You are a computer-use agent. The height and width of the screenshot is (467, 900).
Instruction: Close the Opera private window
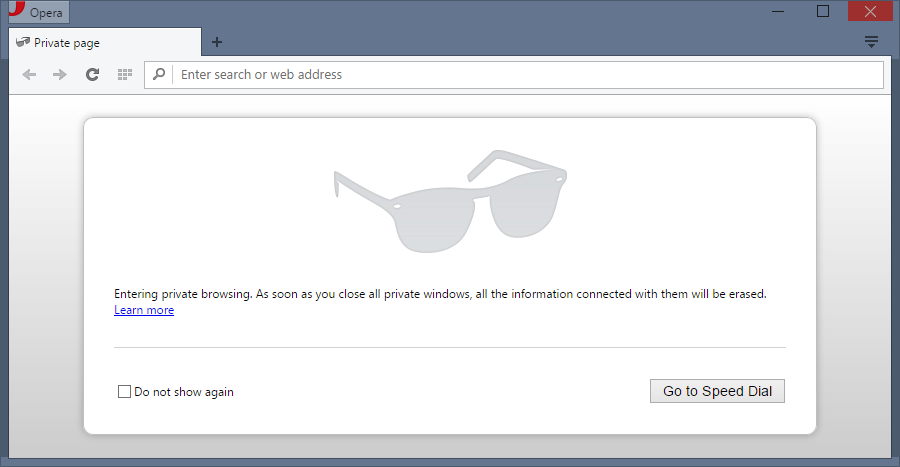[869, 11]
